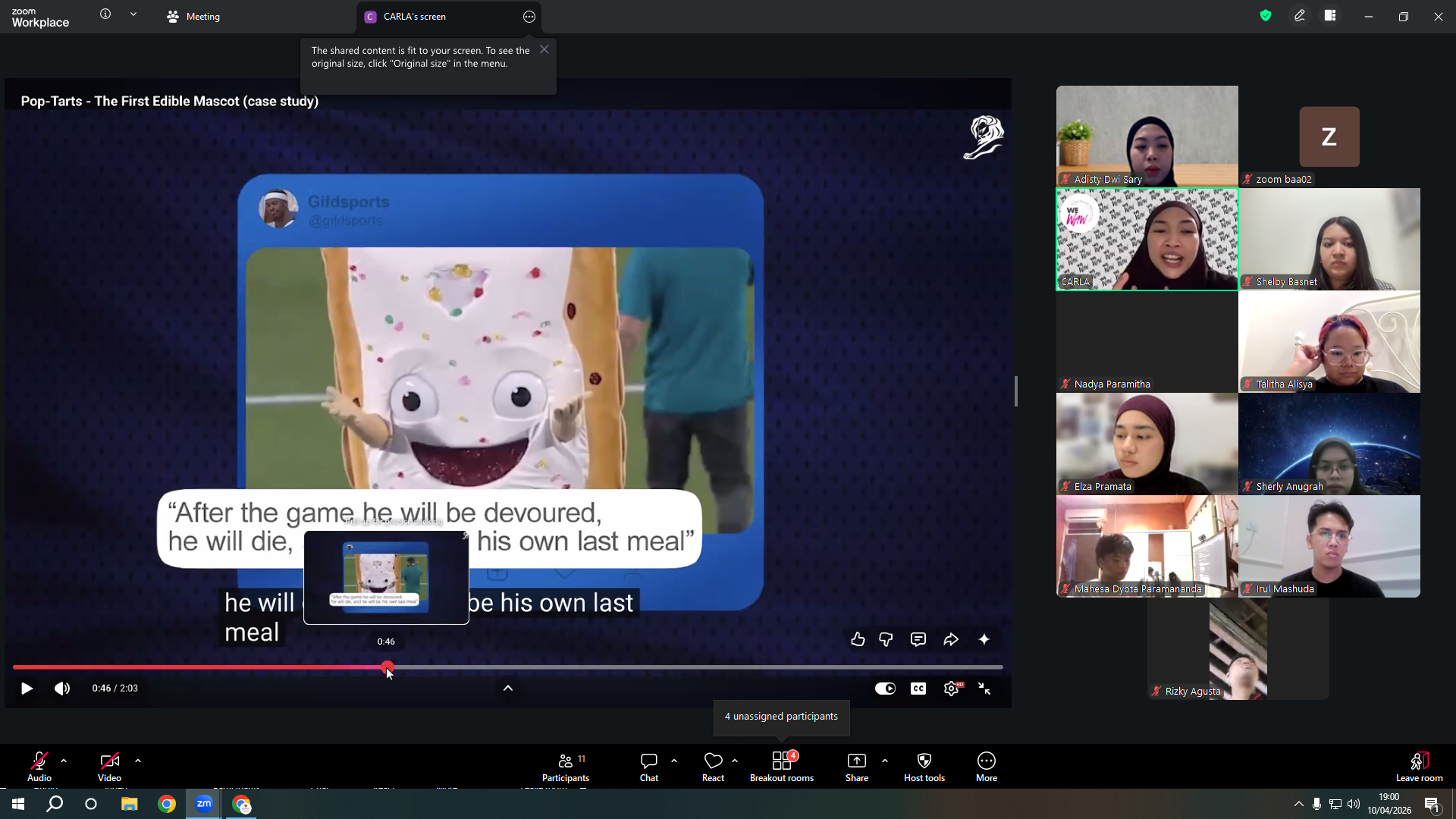This screenshot has height=819, width=1456.
Task: Open video options arrow next to Video
Action: [x=138, y=761]
